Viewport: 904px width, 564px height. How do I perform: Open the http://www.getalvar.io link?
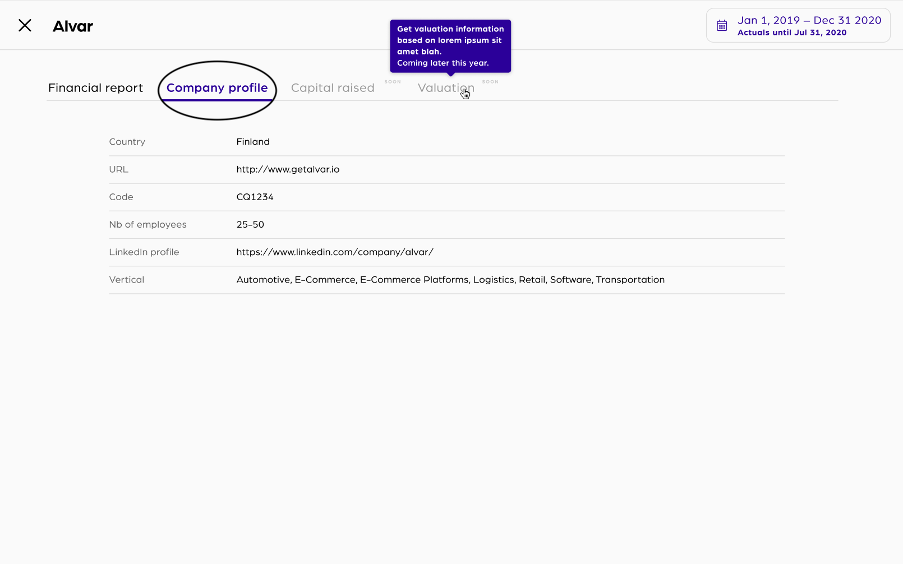(288, 170)
